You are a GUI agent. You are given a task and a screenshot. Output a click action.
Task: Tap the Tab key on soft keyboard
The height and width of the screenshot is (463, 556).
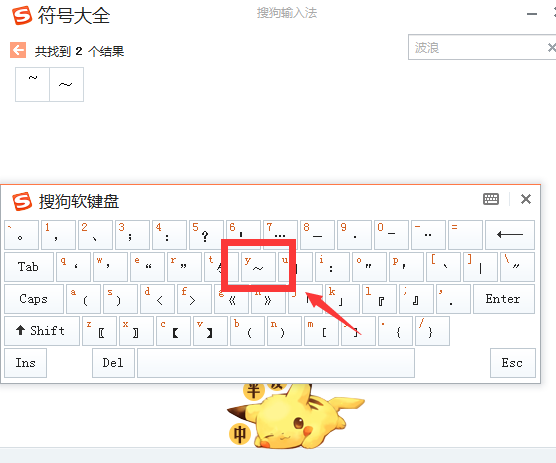(29, 267)
